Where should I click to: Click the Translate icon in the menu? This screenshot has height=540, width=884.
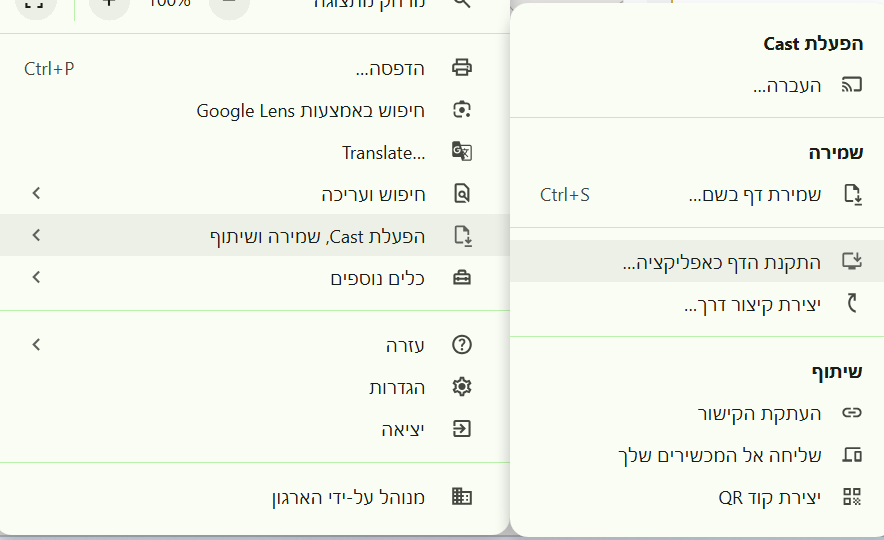[x=462, y=151]
